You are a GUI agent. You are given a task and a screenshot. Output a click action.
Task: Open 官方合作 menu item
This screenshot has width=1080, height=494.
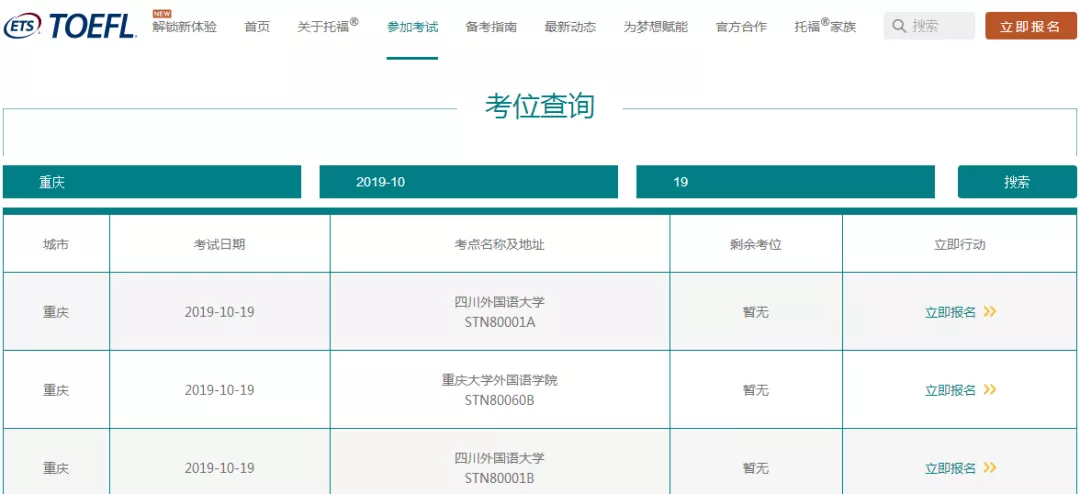coord(741,27)
